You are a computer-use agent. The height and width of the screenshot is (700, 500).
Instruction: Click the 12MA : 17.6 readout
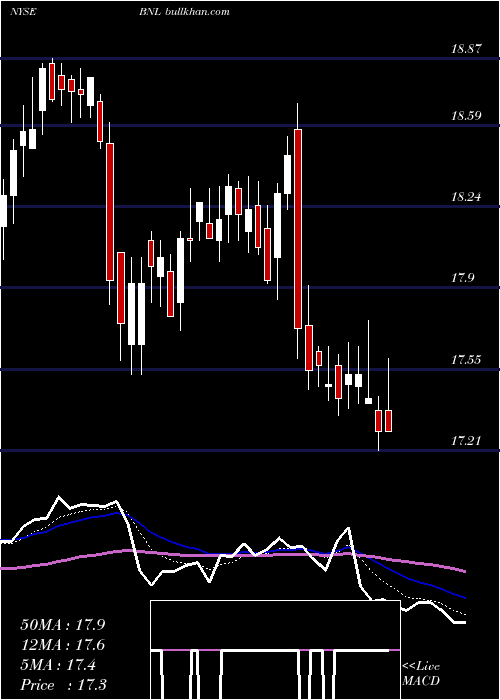pos(63,645)
